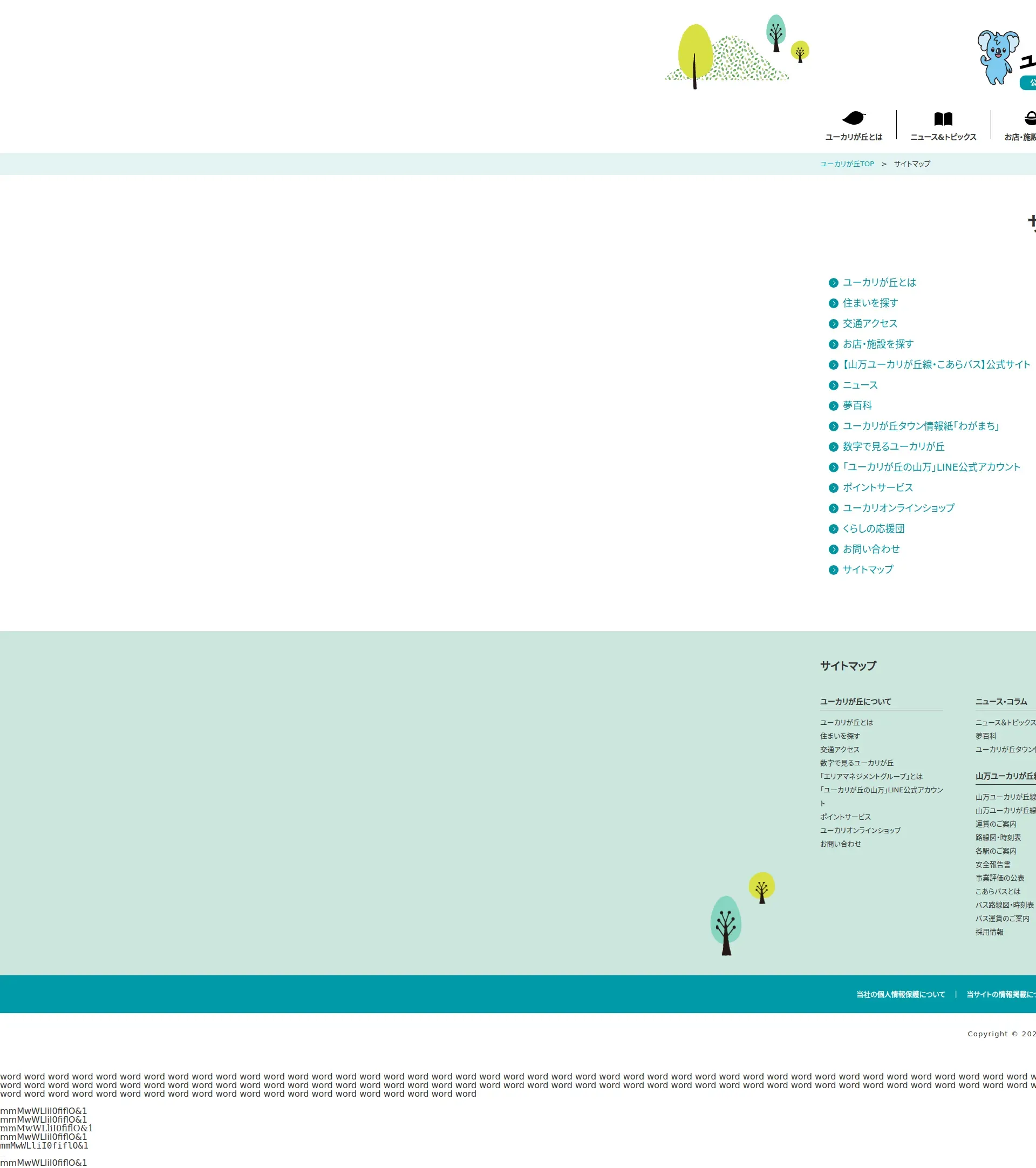Open ユーカリが丘とは in the footer
The image size is (1036, 1168).
[847, 723]
